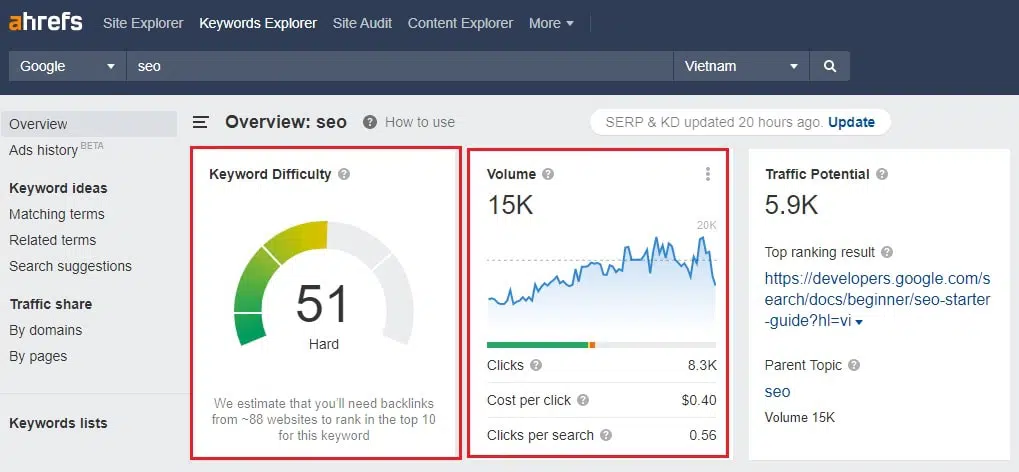
Task: Open Keywords Explorer
Action: tap(258, 23)
